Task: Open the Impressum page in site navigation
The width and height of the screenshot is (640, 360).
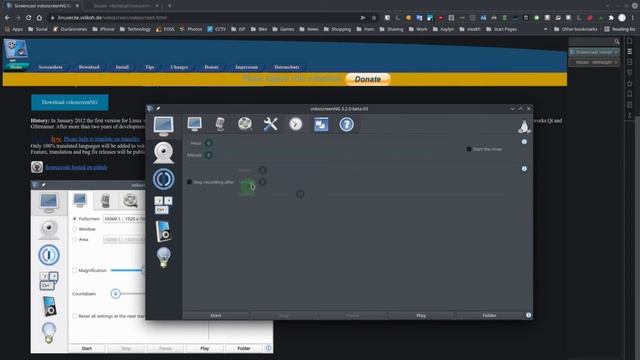Action: pyautogui.click(x=247, y=67)
